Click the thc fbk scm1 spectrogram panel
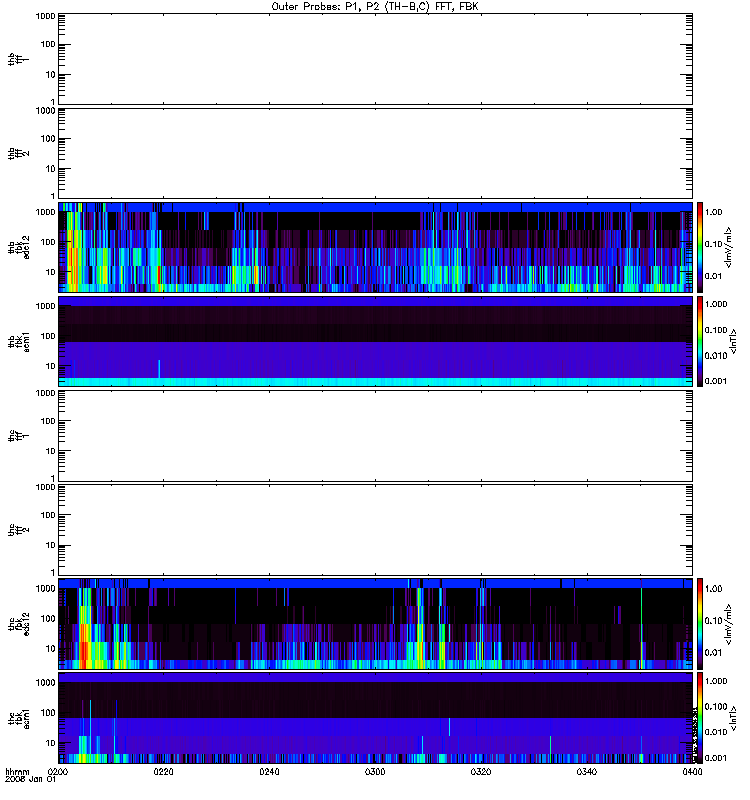Screen dimensions: 750x800 pyautogui.click(x=376, y=718)
